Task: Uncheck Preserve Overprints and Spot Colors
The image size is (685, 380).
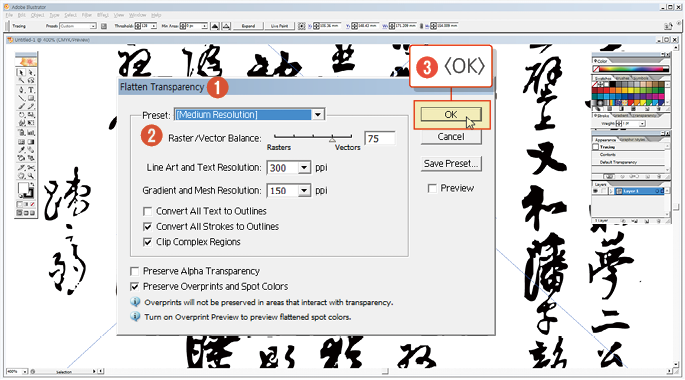Action: coord(135,287)
